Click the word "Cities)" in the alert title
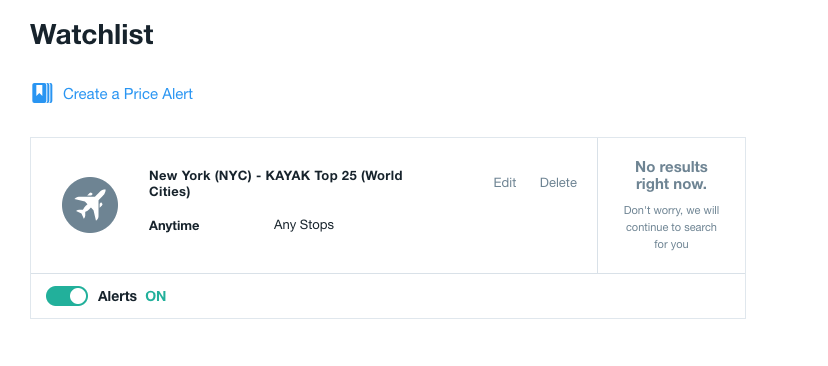The width and height of the screenshot is (828, 366). (x=170, y=192)
